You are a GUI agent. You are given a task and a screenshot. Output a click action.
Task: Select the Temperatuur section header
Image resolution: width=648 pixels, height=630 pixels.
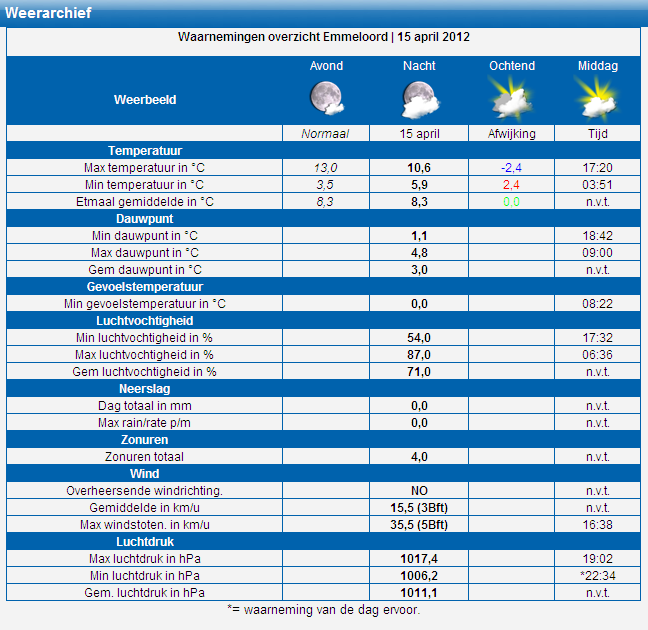(145, 150)
